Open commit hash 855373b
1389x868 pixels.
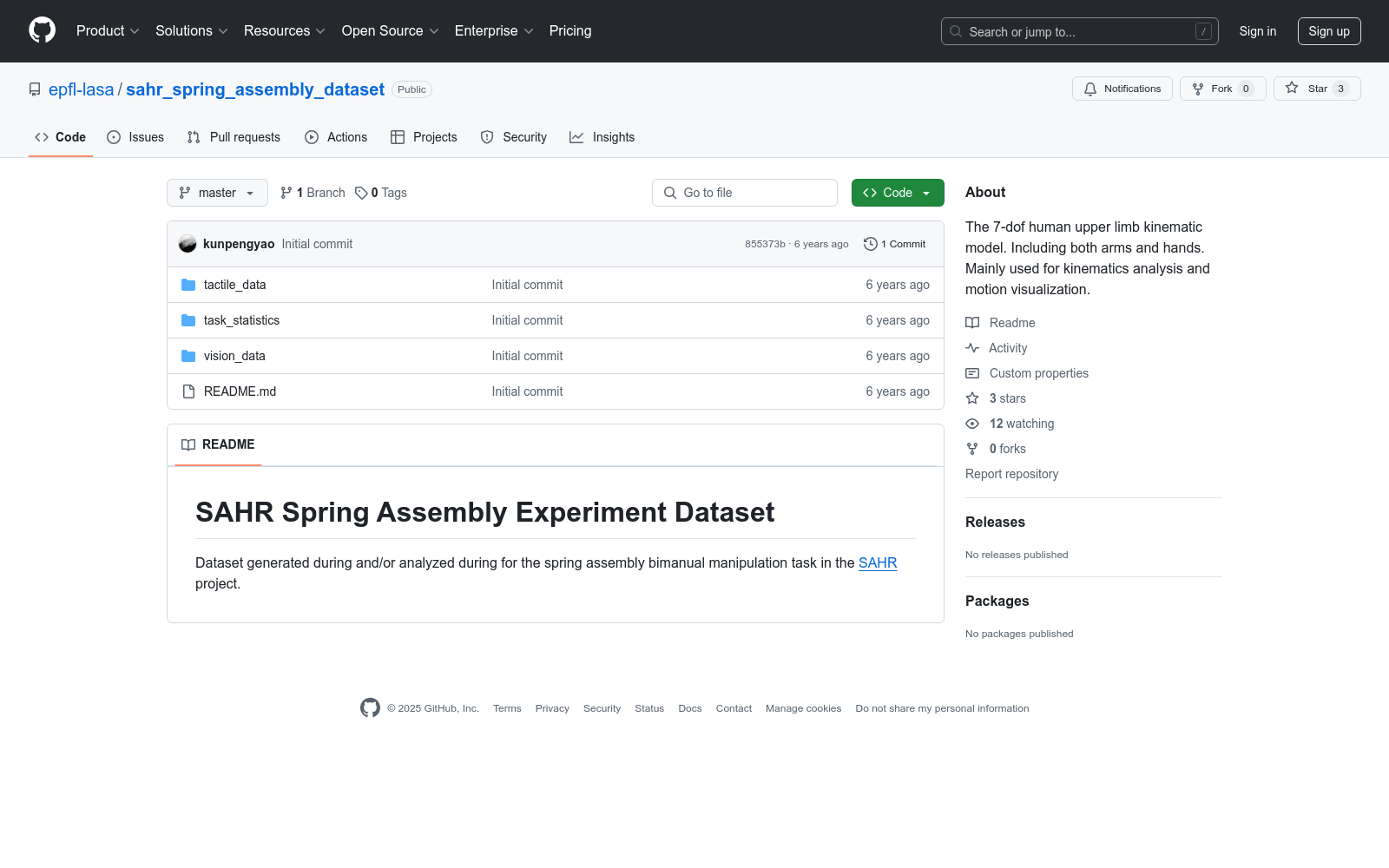pos(765,244)
